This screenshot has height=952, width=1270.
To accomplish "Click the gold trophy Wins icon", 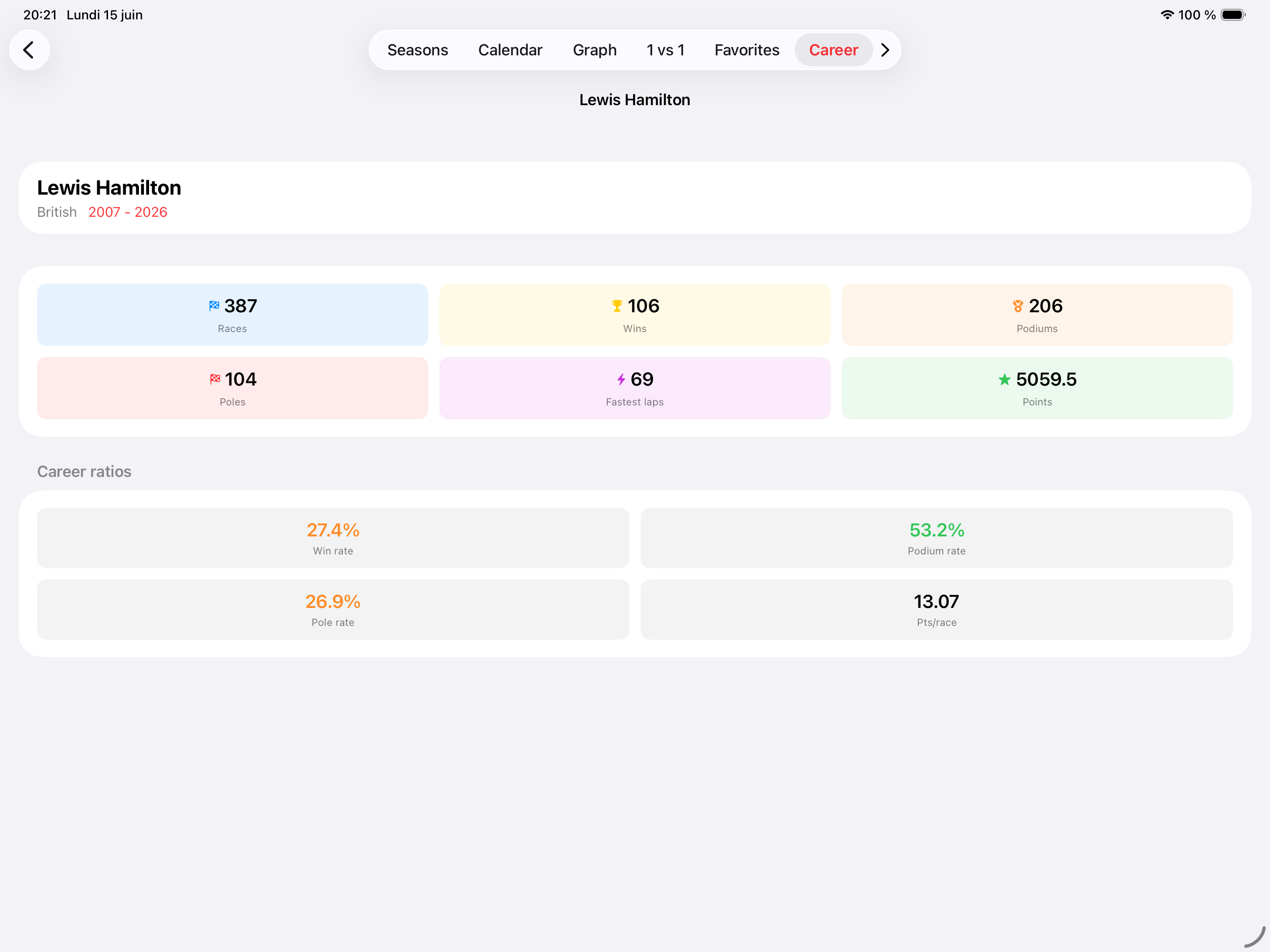I will click(x=617, y=306).
